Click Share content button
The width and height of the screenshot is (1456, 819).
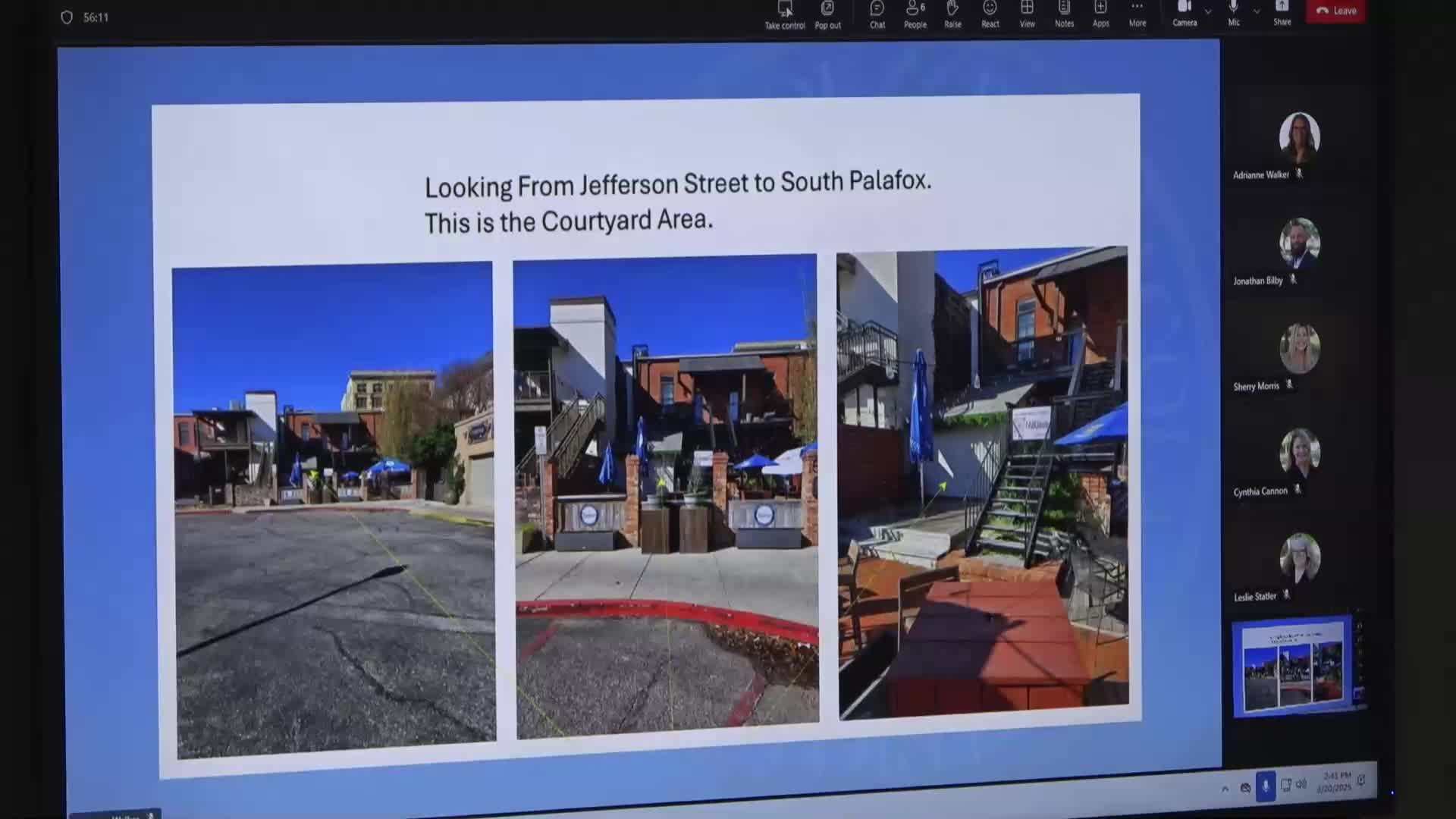tap(1282, 12)
